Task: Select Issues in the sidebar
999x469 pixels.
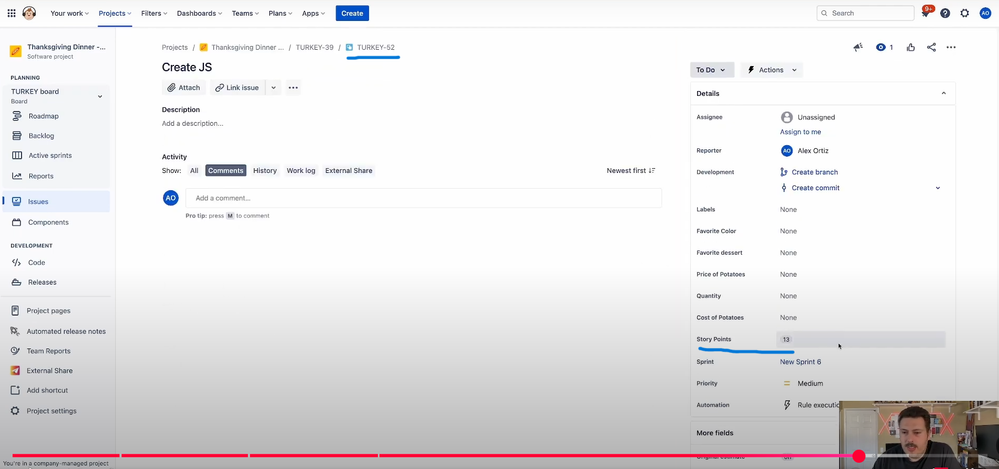Action: tap(56, 201)
